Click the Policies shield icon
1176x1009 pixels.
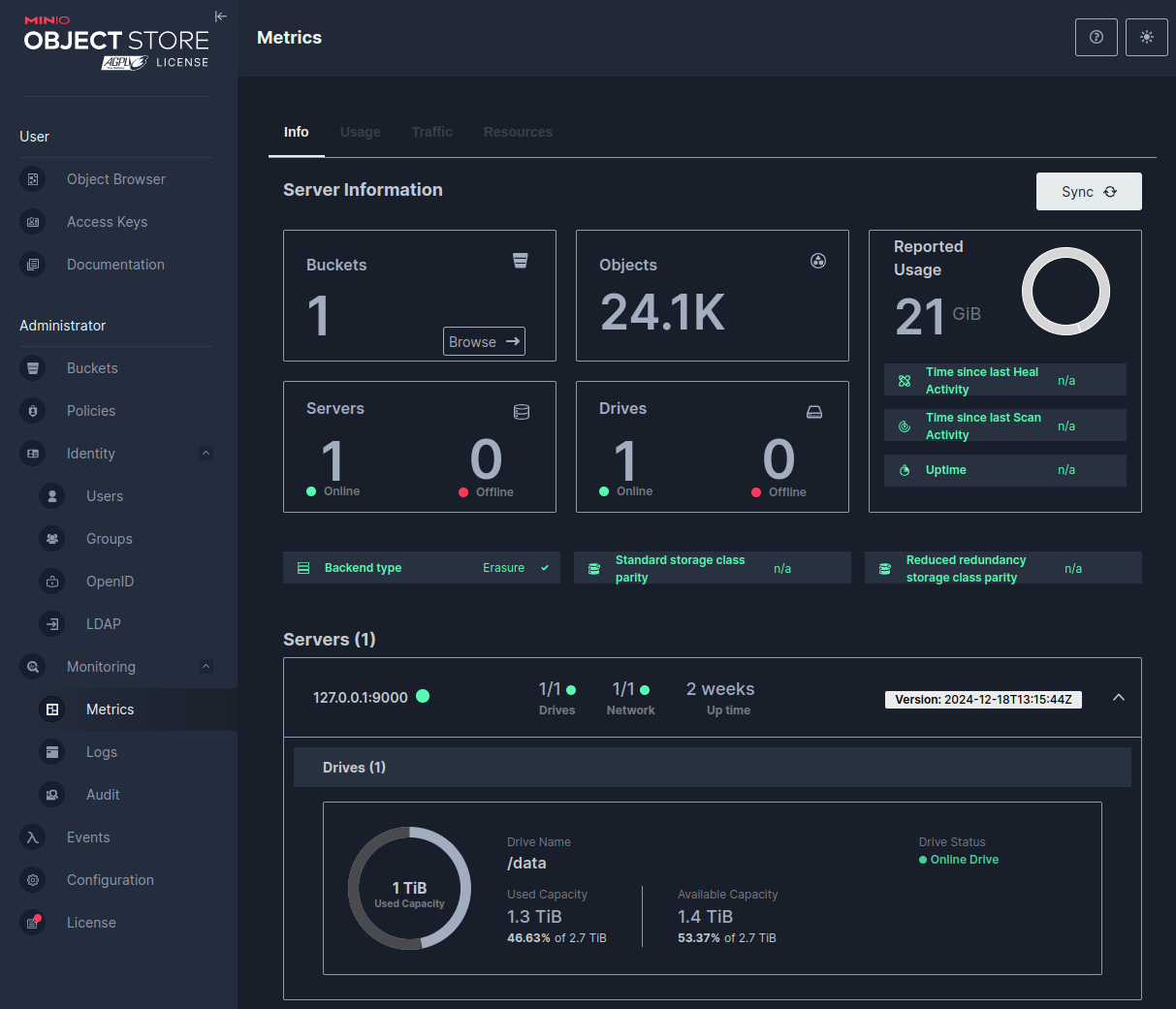pyautogui.click(x=33, y=411)
